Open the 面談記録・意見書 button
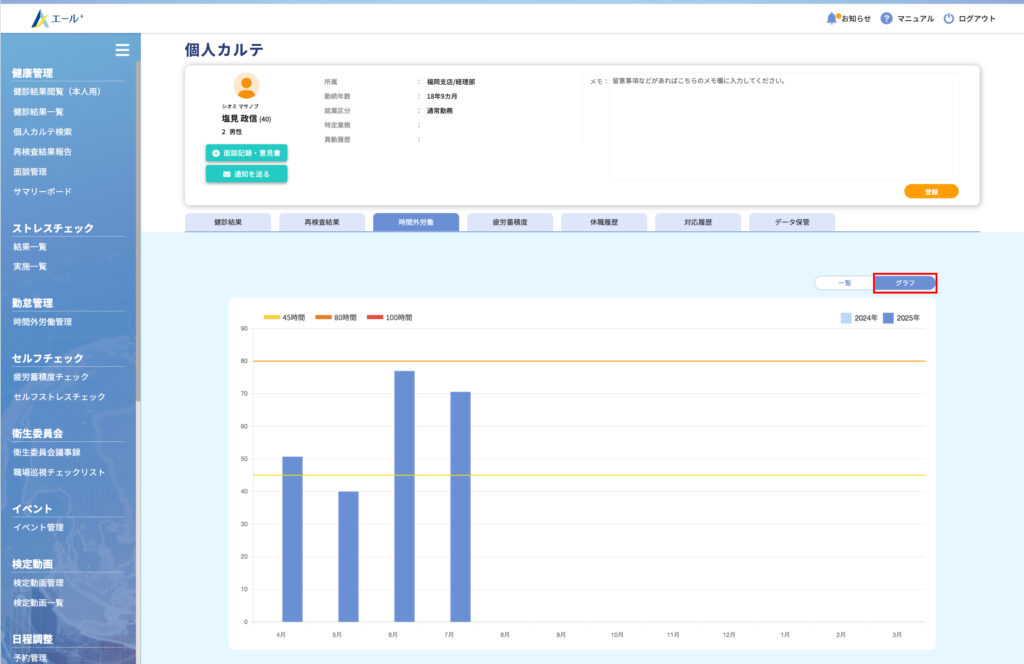 (246, 153)
